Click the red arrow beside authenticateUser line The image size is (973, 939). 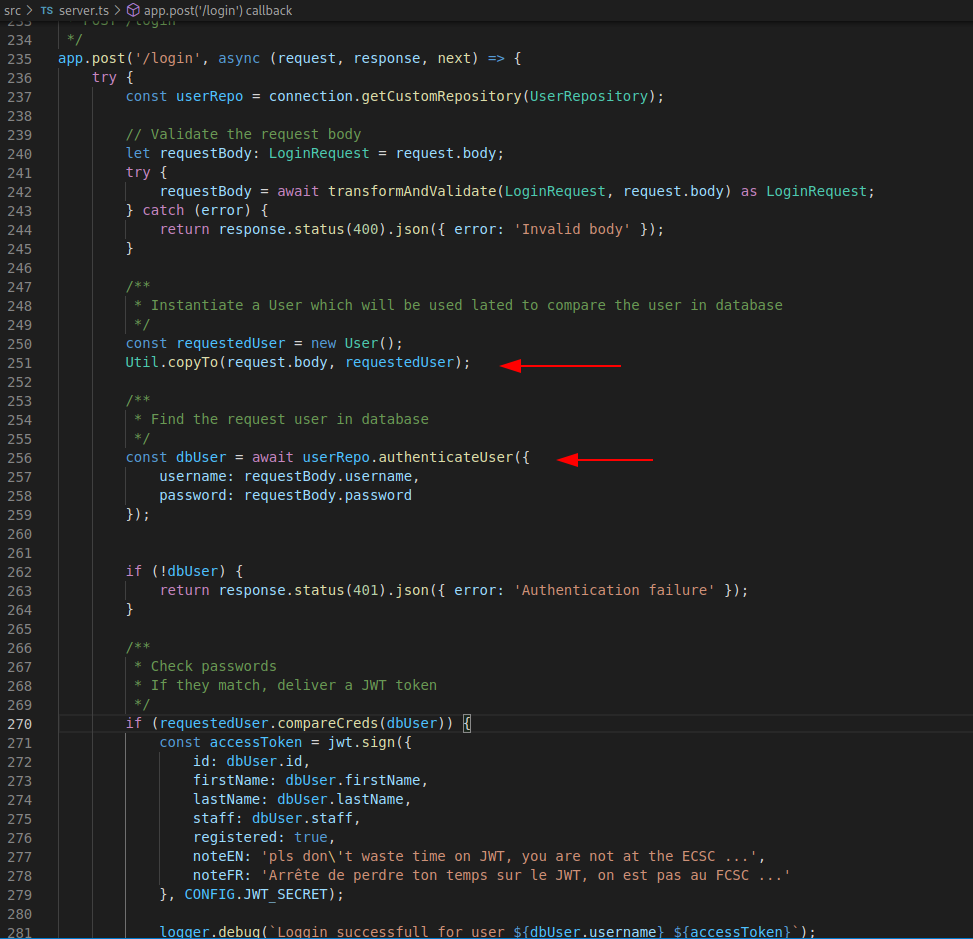click(x=604, y=460)
